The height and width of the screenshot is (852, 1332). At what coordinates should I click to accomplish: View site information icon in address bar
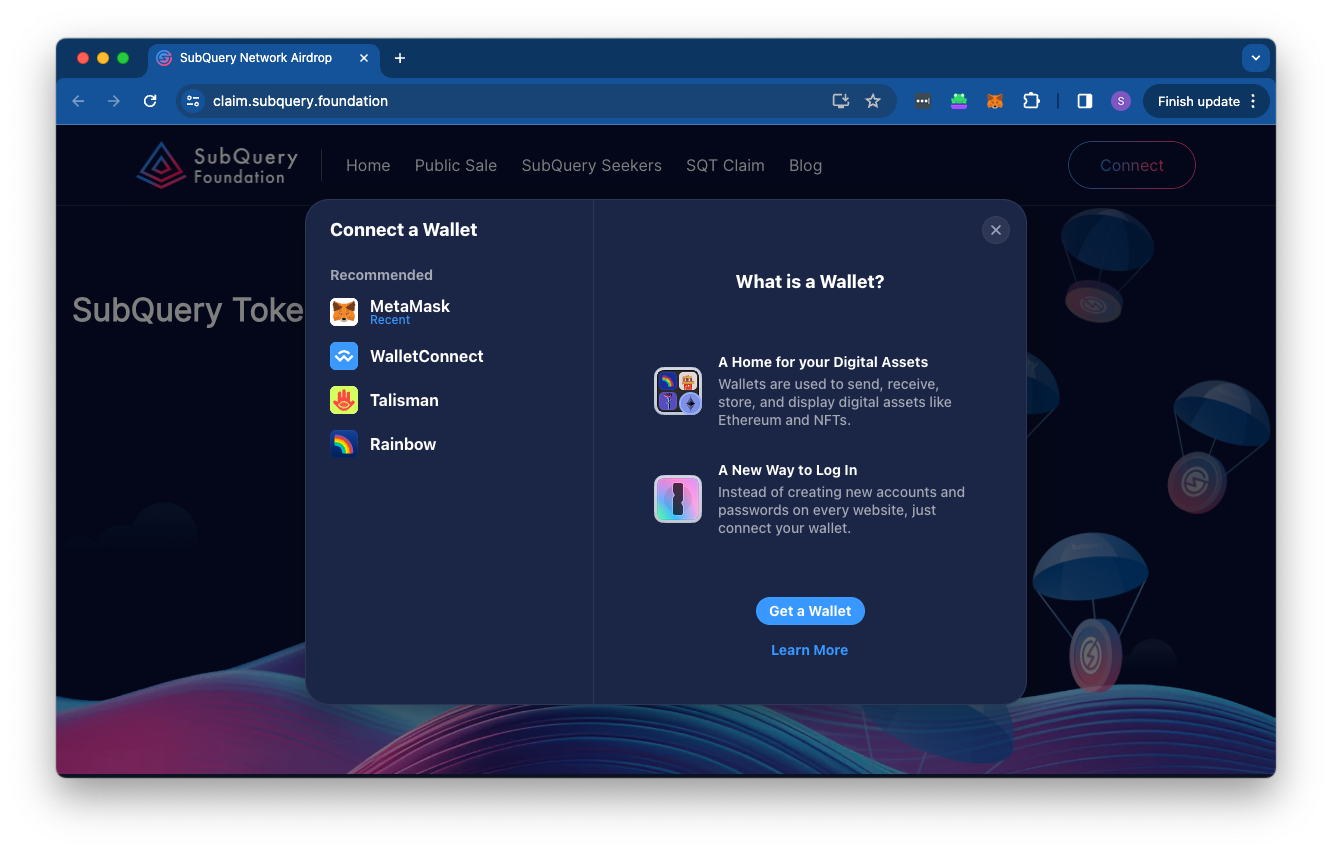[x=194, y=101]
